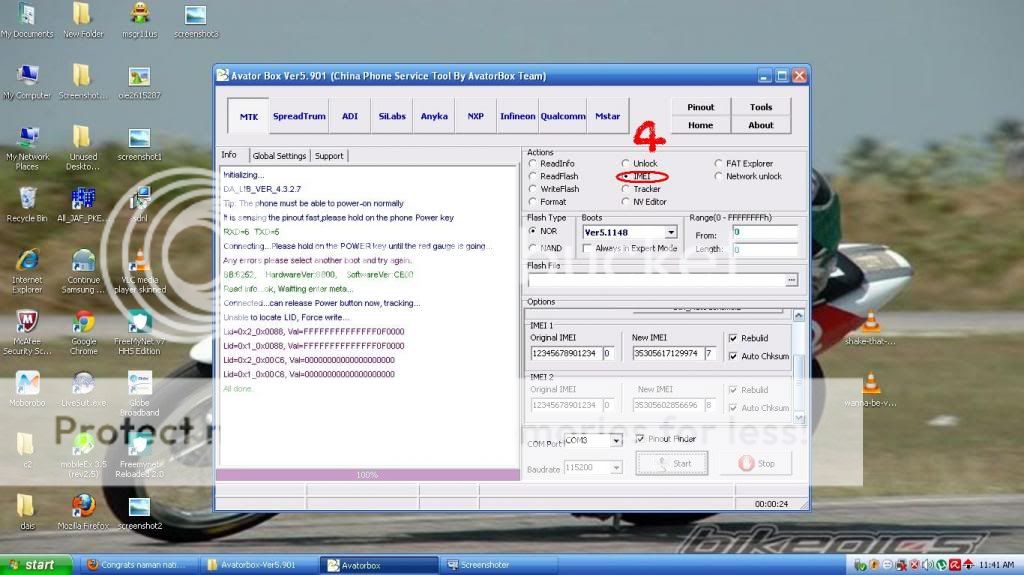This screenshot has width=1024, height=575.
Task: Click the Tools button
Action: (761, 107)
